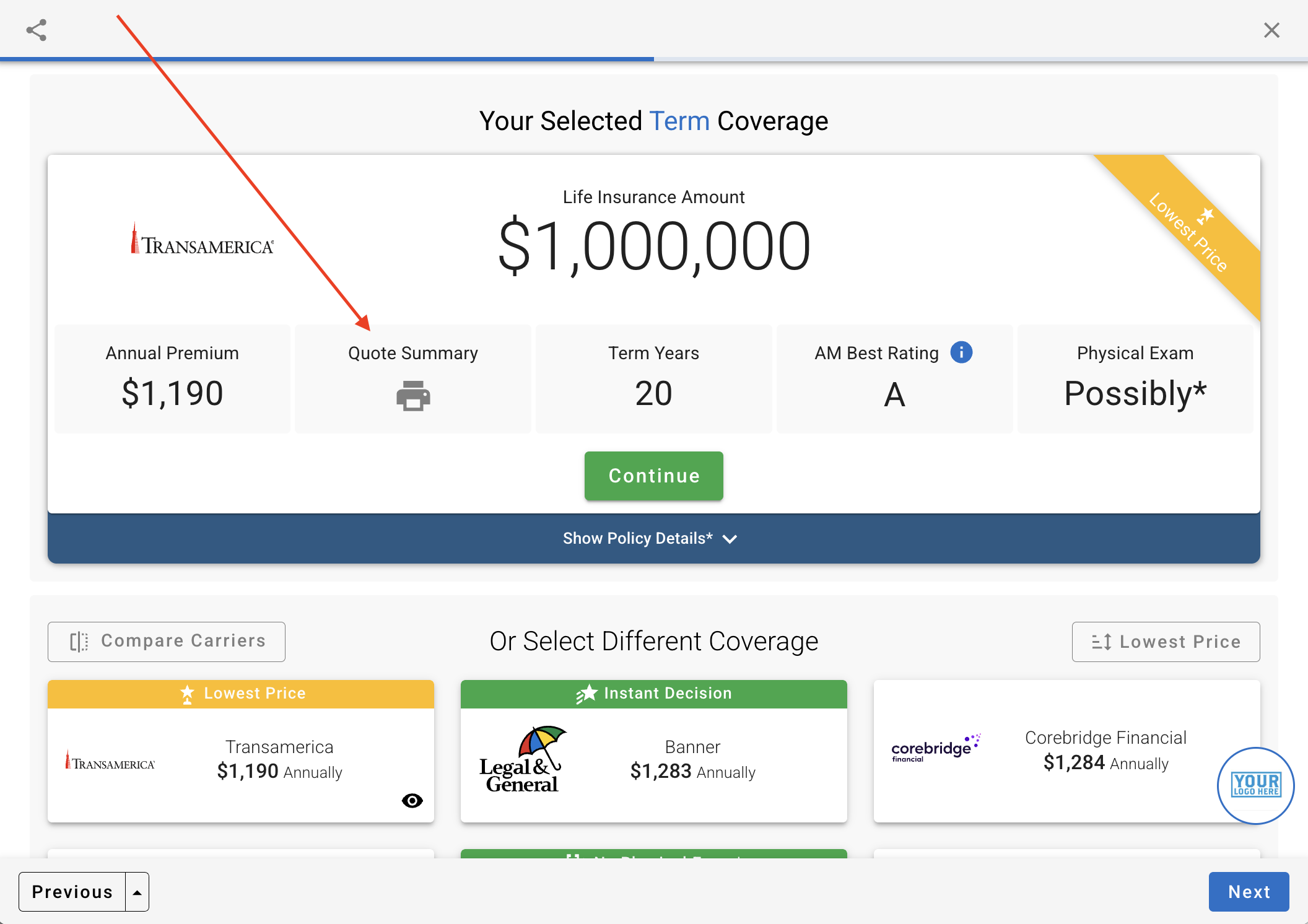The width and height of the screenshot is (1308, 924).
Task: Open Compare Carriers
Action: coord(167,642)
